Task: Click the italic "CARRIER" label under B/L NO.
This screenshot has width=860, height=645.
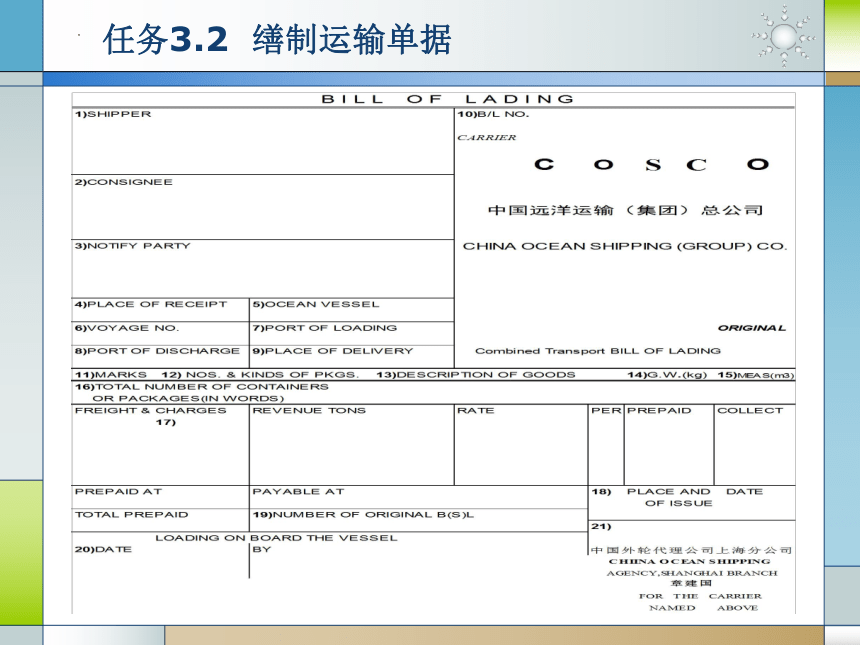Action: (487, 138)
